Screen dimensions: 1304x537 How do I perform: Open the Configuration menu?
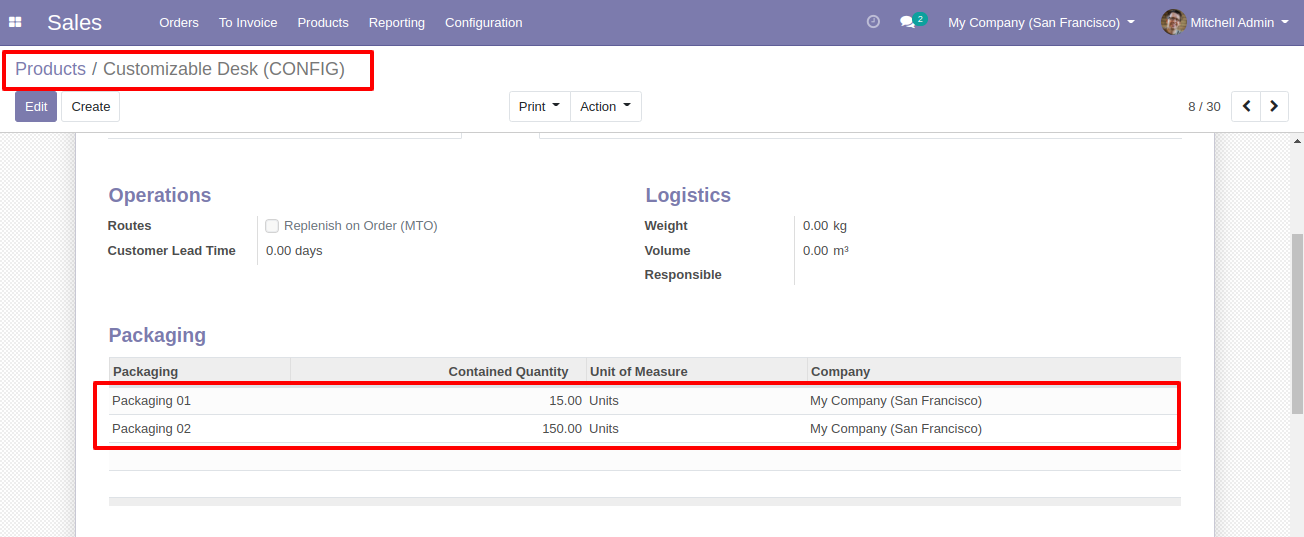(483, 22)
